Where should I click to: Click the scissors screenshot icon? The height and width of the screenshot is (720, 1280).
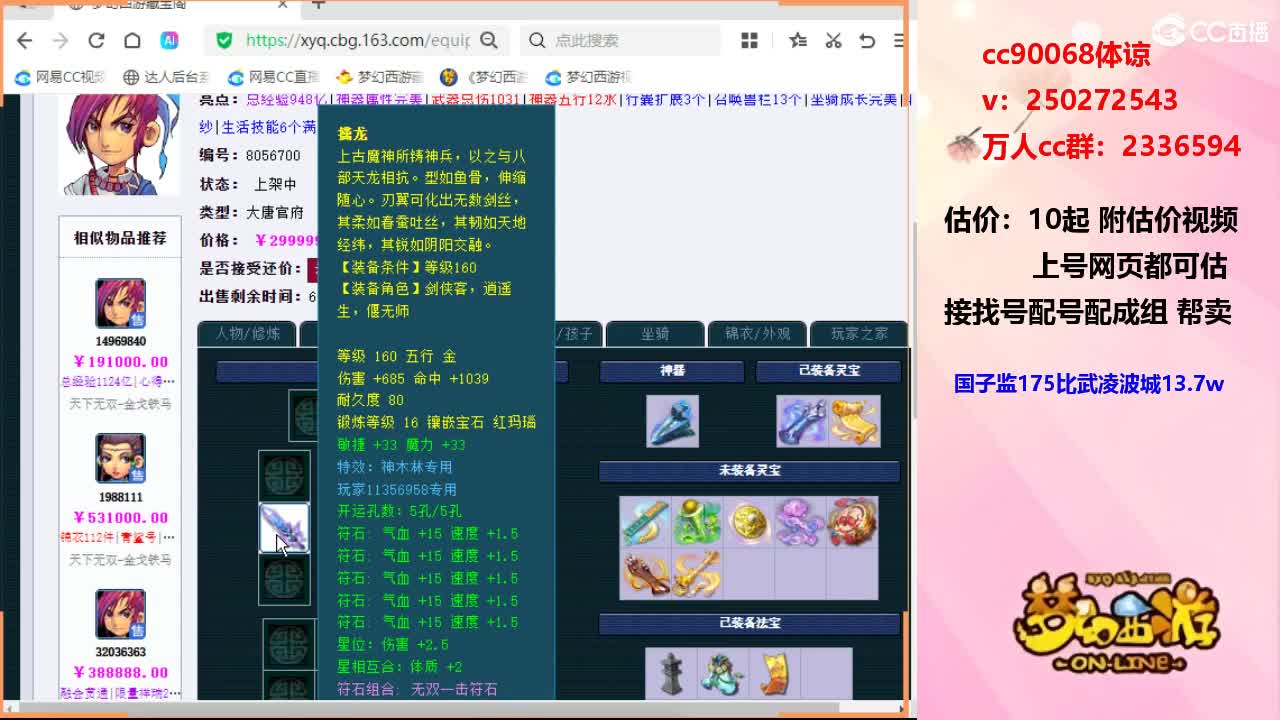(833, 40)
